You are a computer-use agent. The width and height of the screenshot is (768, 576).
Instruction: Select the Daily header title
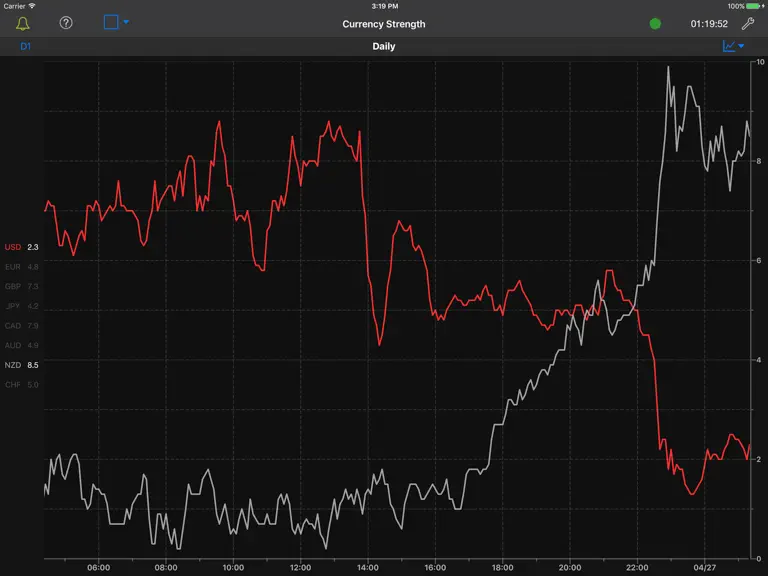[384, 47]
